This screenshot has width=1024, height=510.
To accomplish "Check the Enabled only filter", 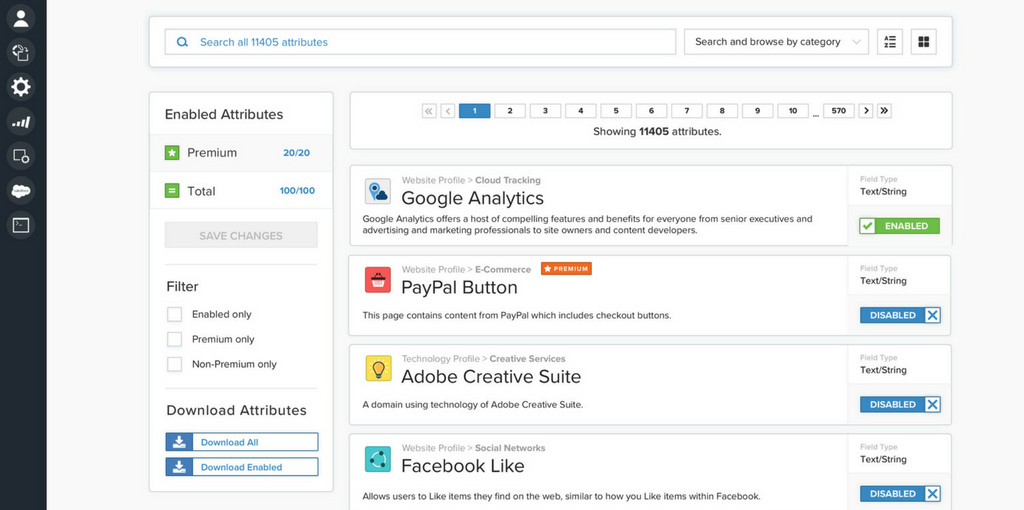I will 174,314.
